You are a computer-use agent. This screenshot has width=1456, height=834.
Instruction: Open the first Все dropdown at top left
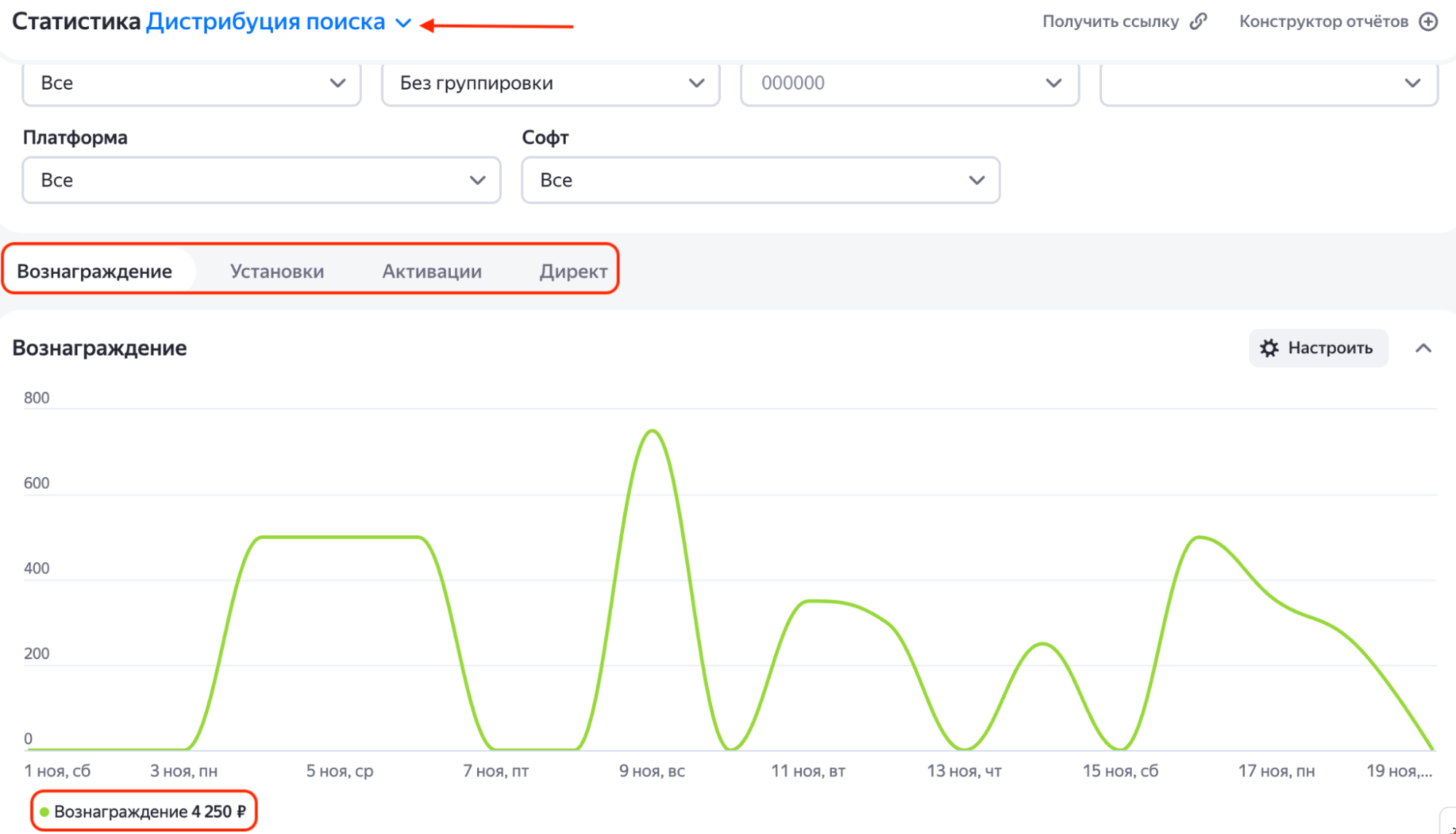pos(192,83)
